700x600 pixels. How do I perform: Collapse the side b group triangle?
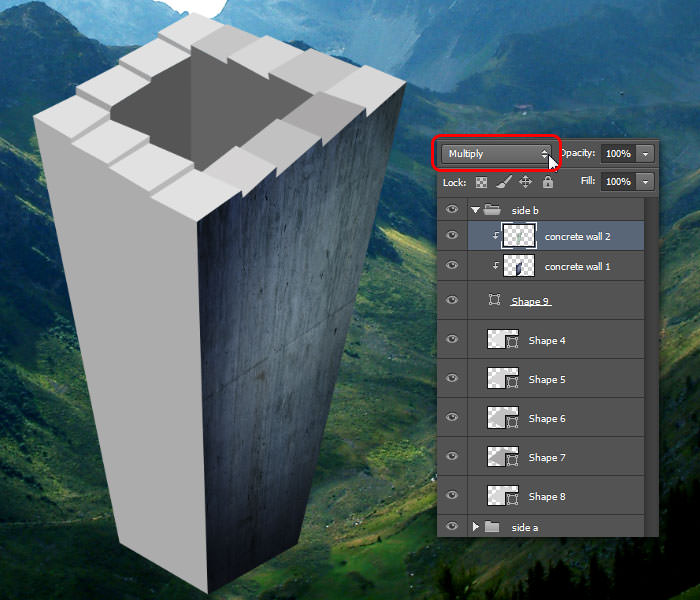pyautogui.click(x=475, y=210)
